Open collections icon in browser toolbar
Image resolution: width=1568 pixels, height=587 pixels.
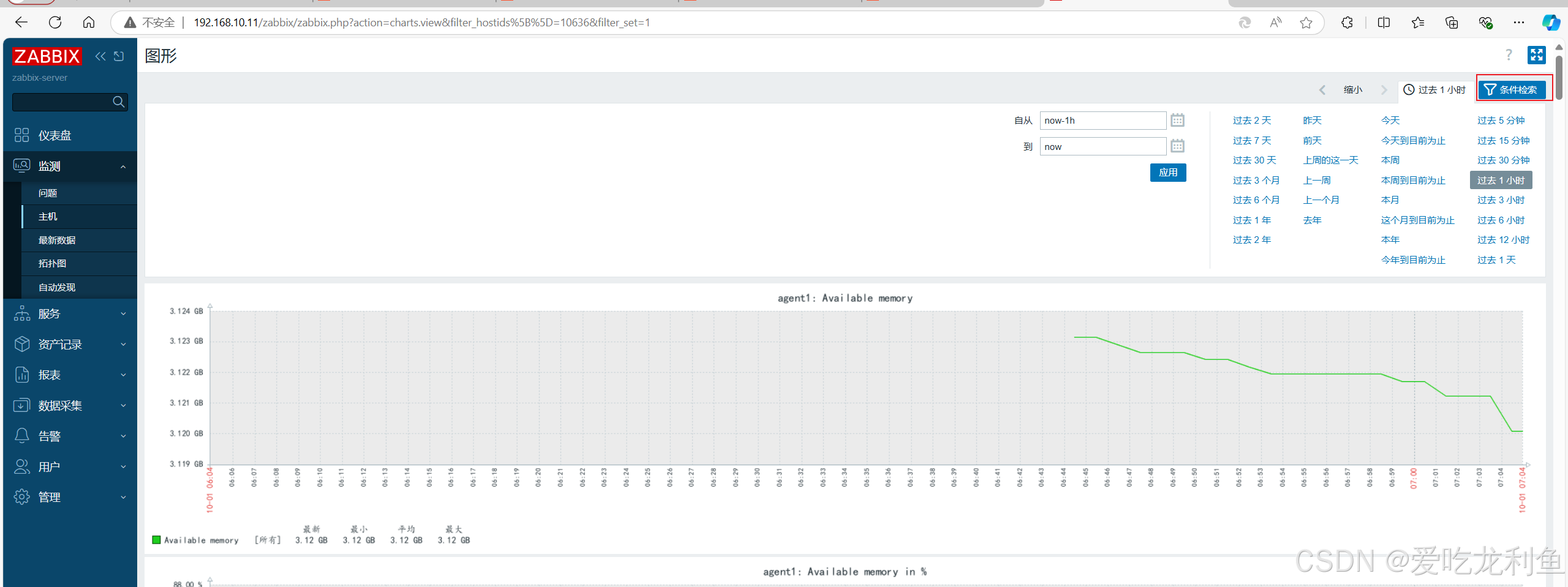coord(1452,23)
